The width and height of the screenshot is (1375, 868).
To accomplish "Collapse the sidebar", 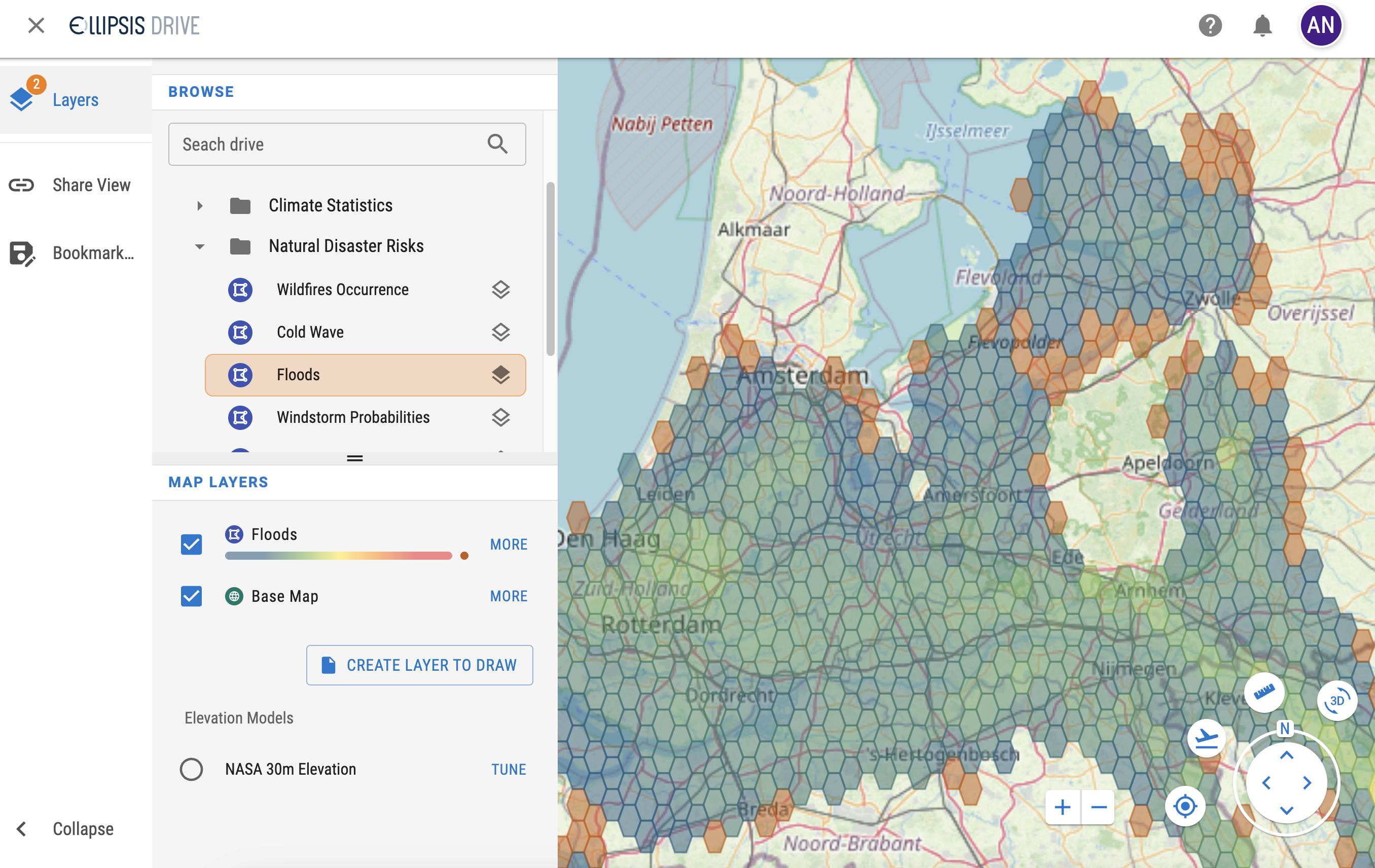I will [x=76, y=828].
